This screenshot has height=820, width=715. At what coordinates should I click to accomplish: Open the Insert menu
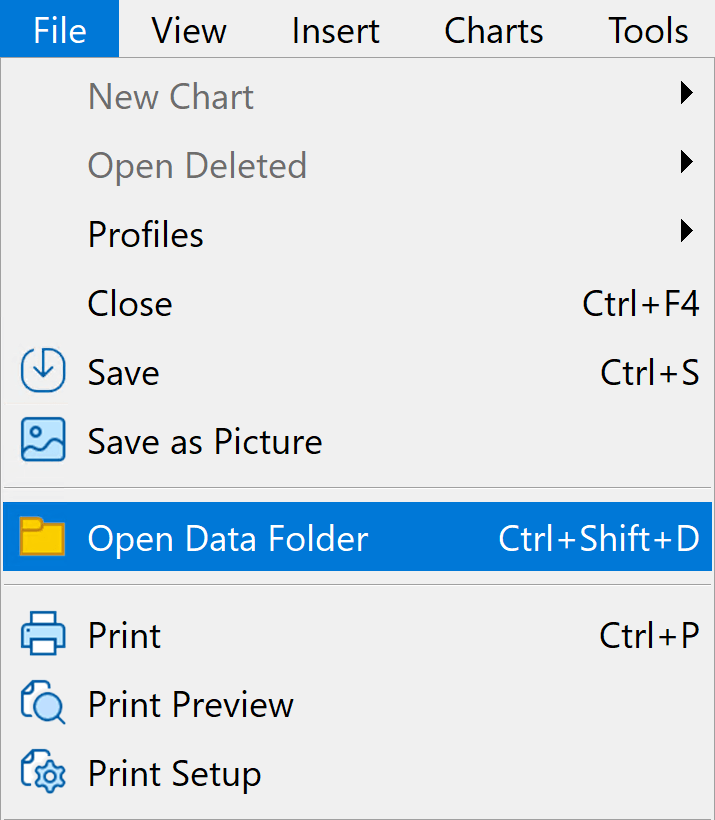click(335, 29)
